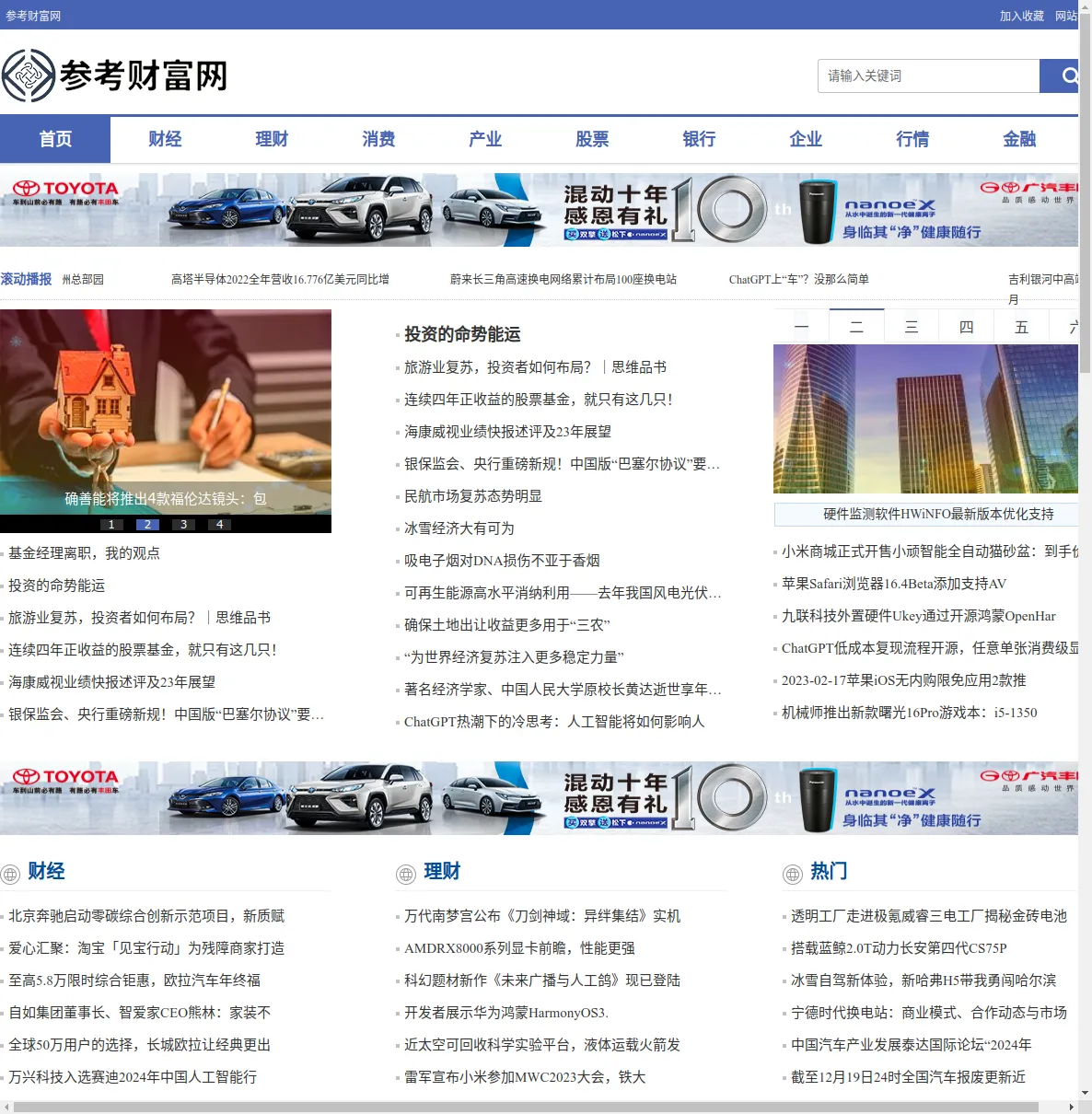Focus the 请输入关键词 search field
The image size is (1092, 1114).
point(929,75)
